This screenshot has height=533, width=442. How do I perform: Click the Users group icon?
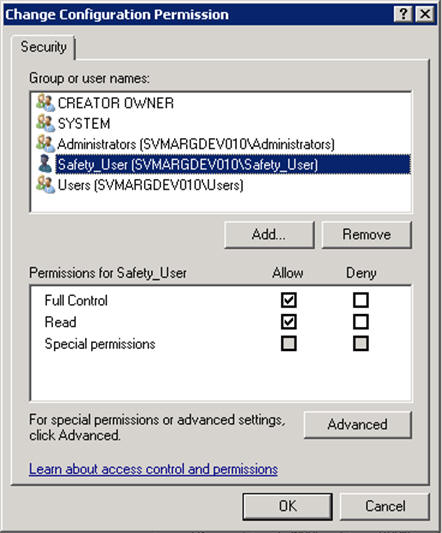click(45, 185)
